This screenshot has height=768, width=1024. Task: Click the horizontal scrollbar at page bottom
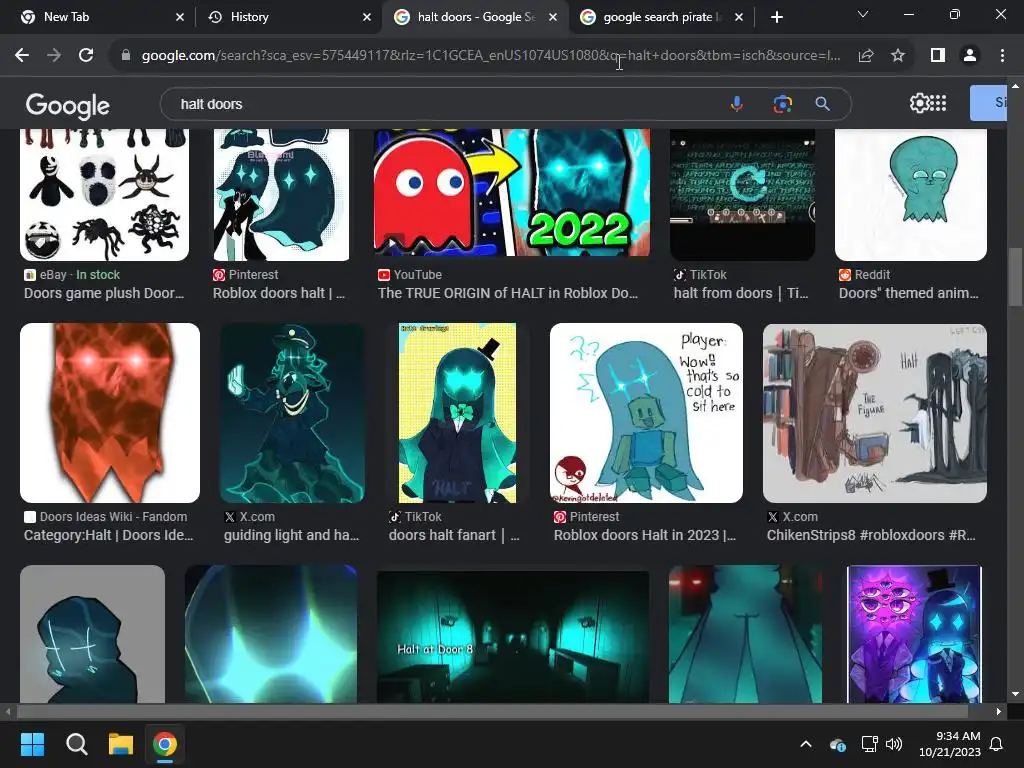(493, 712)
